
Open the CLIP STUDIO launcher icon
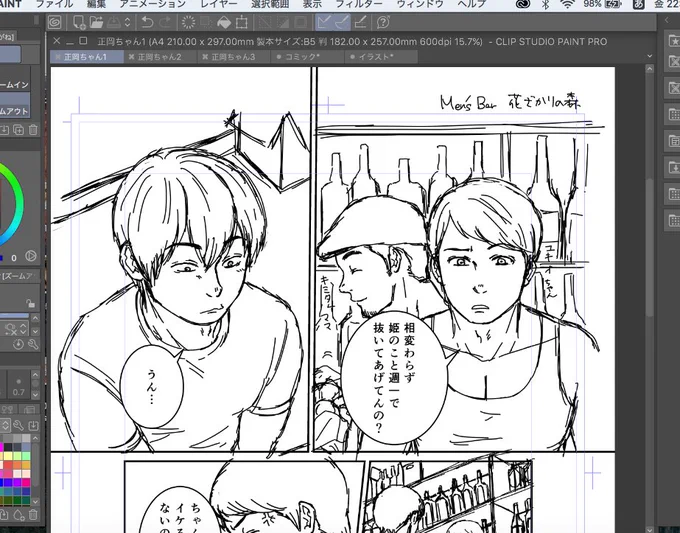(55, 22)
